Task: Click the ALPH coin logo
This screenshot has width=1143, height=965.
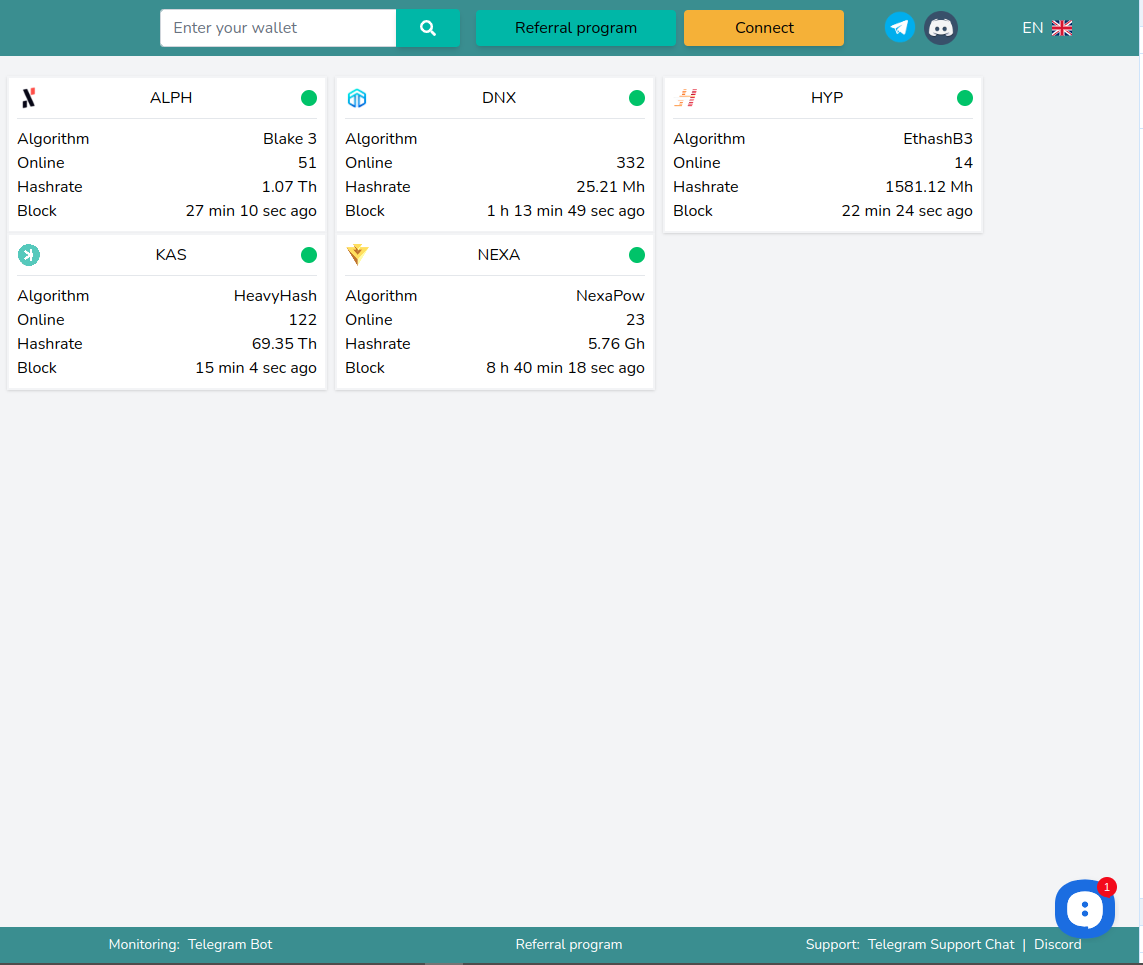Action: pyautogui.click(x=28, y=98)
